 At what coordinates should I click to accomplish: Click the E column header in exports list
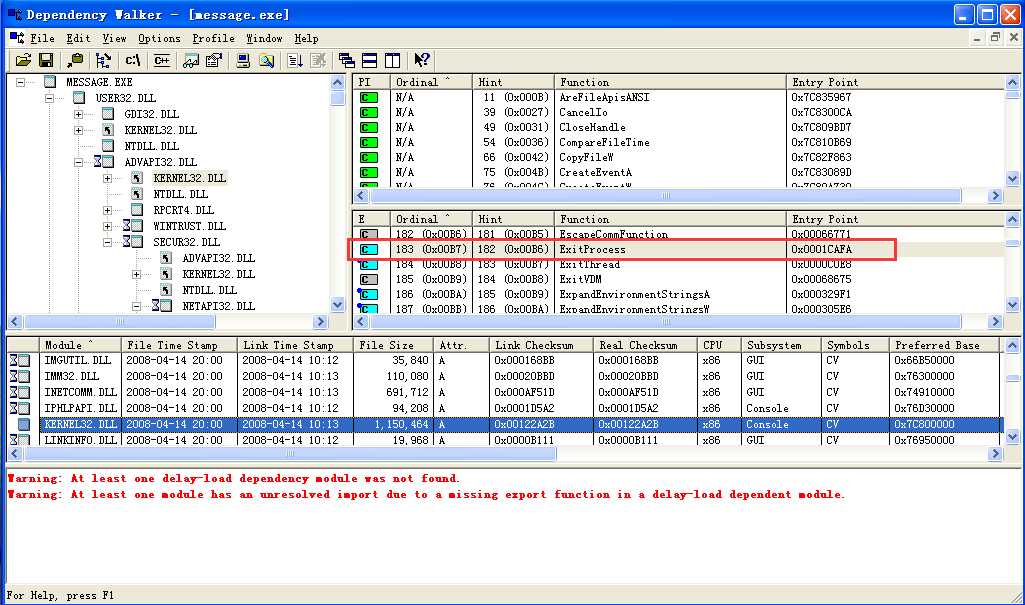371,219
